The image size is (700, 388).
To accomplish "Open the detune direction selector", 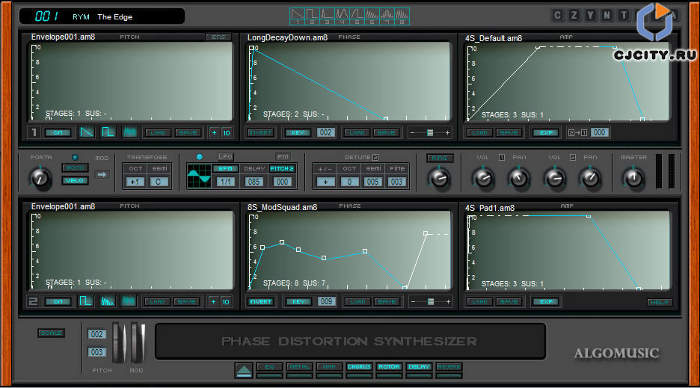I will click(x=325, y=182).
